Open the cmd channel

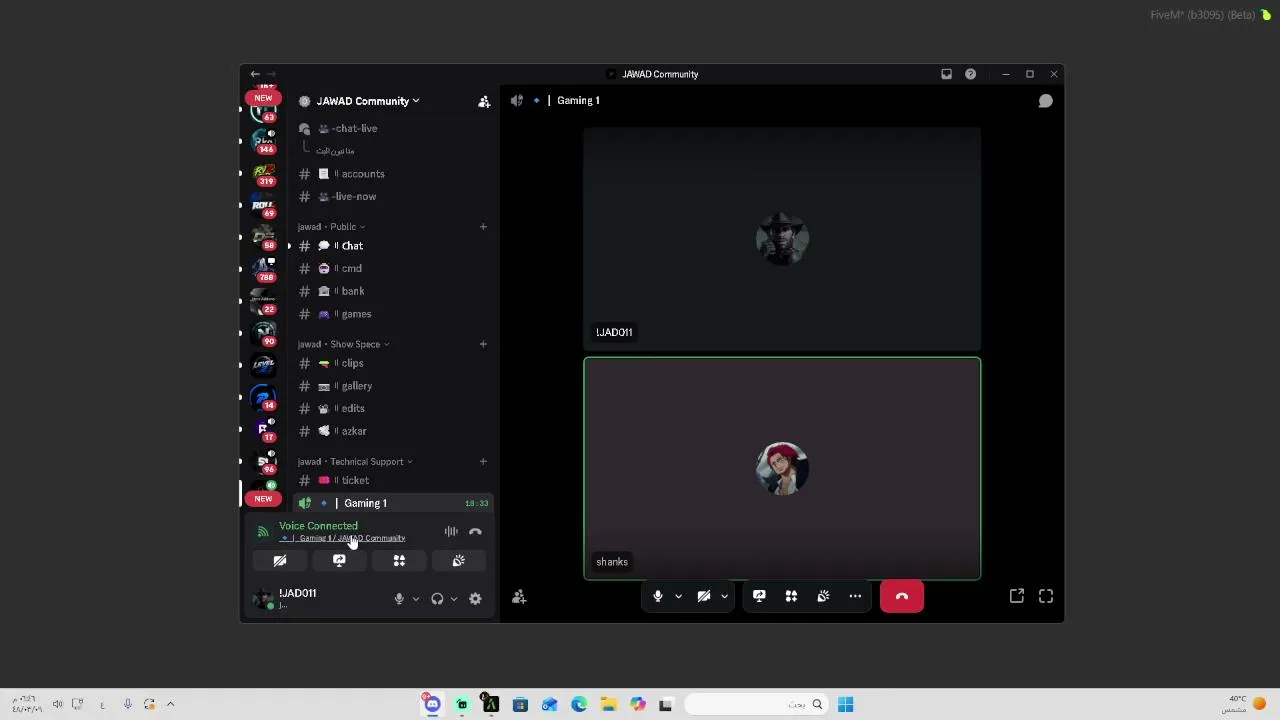click(x=392, y=269)
